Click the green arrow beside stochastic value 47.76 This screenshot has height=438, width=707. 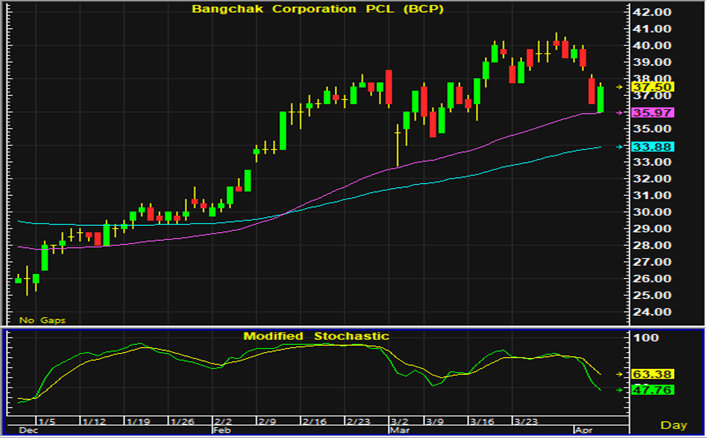point(619,389)
